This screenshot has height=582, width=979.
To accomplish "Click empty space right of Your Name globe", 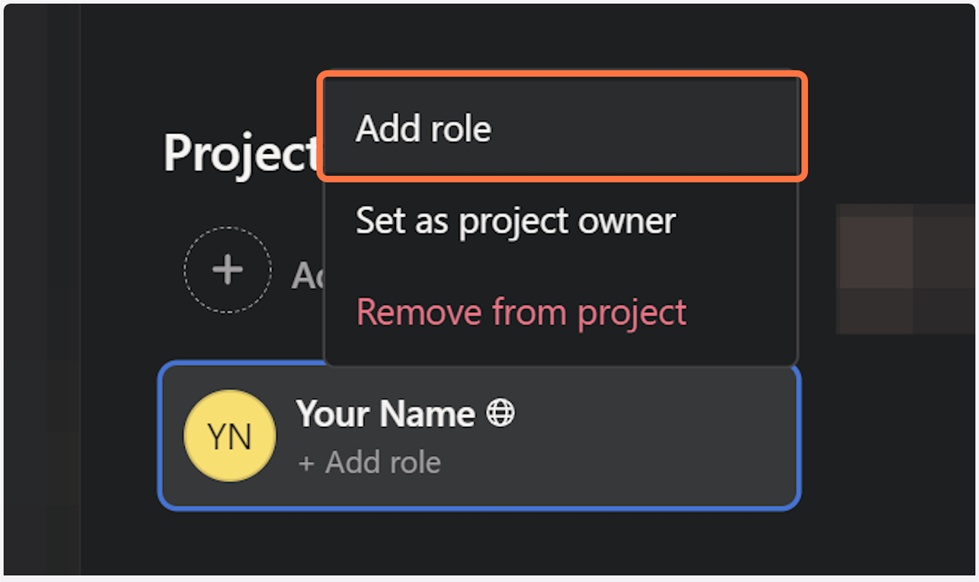I will coord(650,413).
